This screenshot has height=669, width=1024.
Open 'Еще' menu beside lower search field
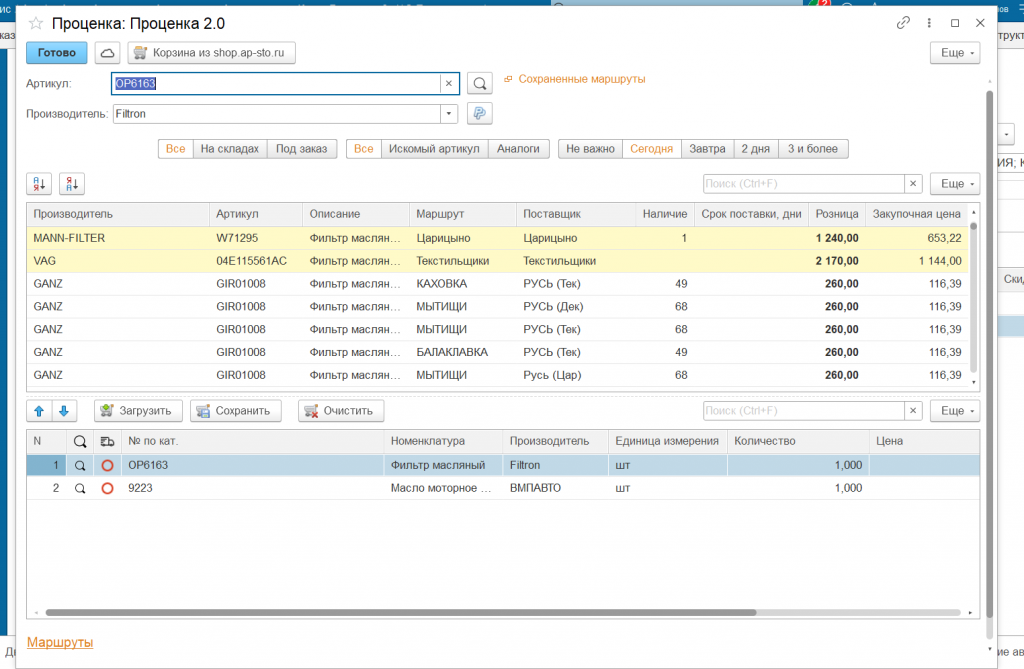tap(954, 411)
